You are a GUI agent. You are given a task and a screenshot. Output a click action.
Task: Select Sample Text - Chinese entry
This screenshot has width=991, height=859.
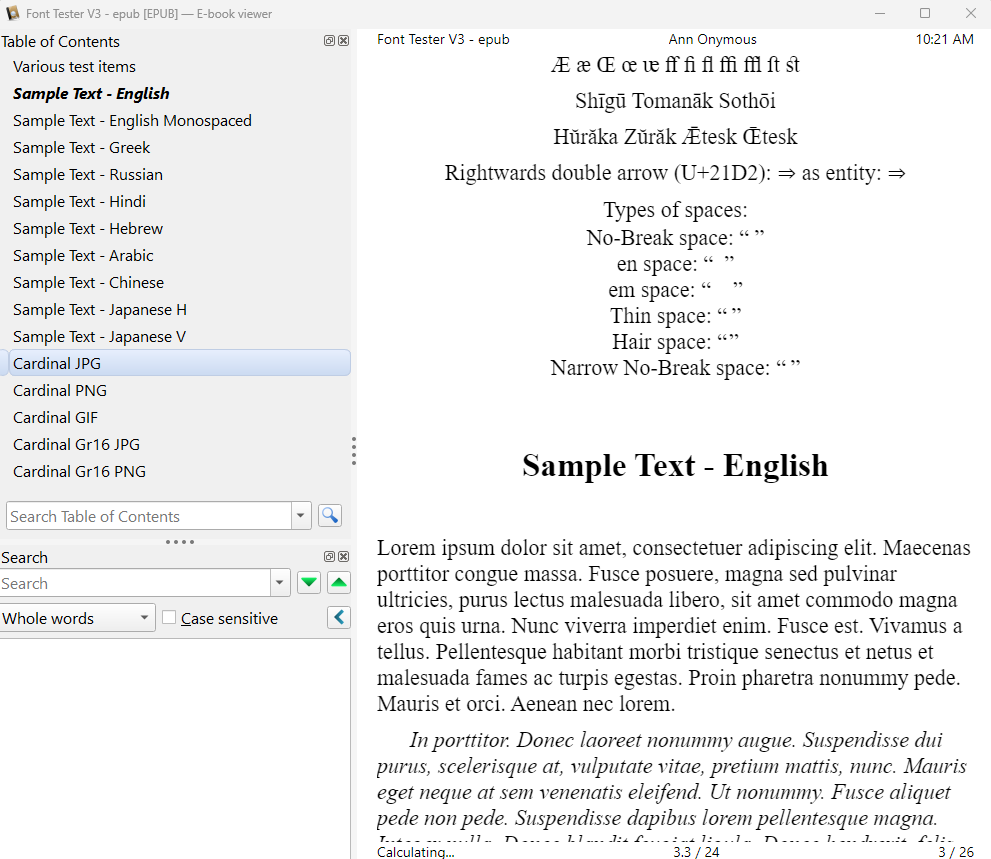click(88, 283)
